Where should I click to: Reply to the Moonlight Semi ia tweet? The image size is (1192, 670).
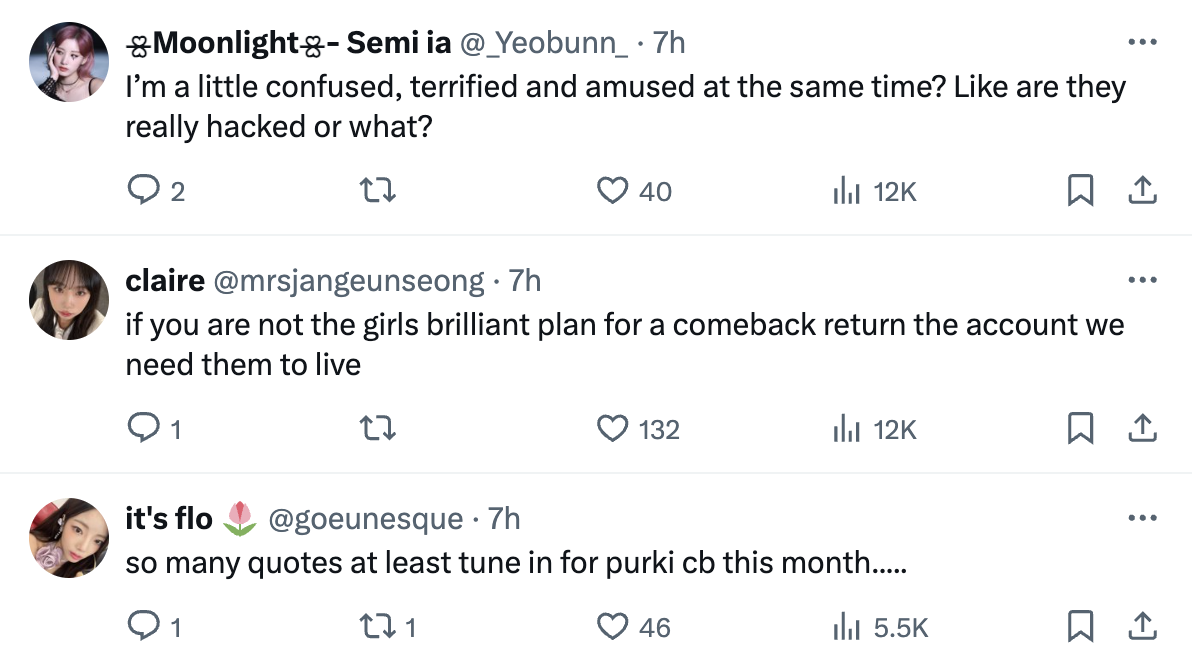[144, 191]
